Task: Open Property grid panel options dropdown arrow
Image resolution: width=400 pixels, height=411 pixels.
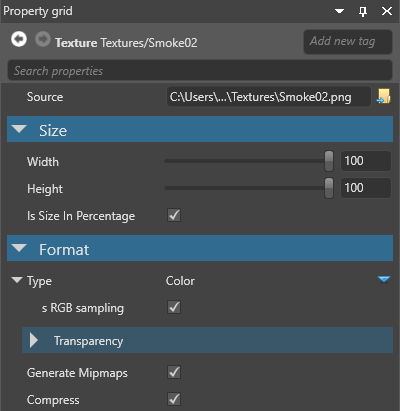Action: (x=339, y=11)
